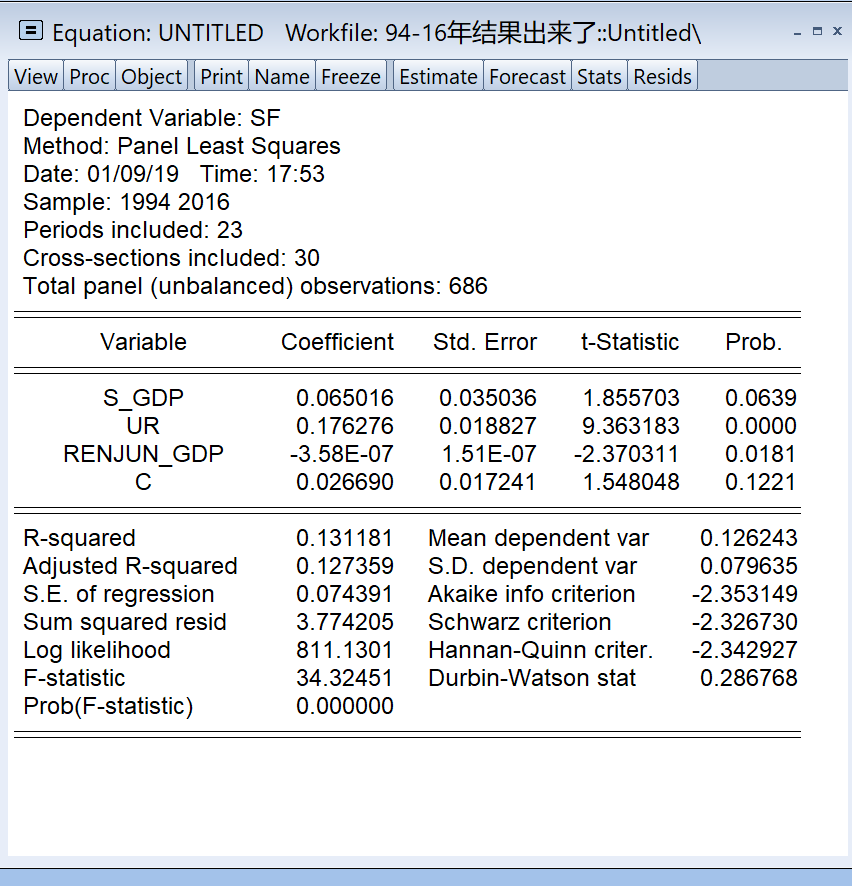This screenshot has height=886, width=852.
Task: Click the Schwarz criterion value -2.326730
Action: (x=745, y=622)
